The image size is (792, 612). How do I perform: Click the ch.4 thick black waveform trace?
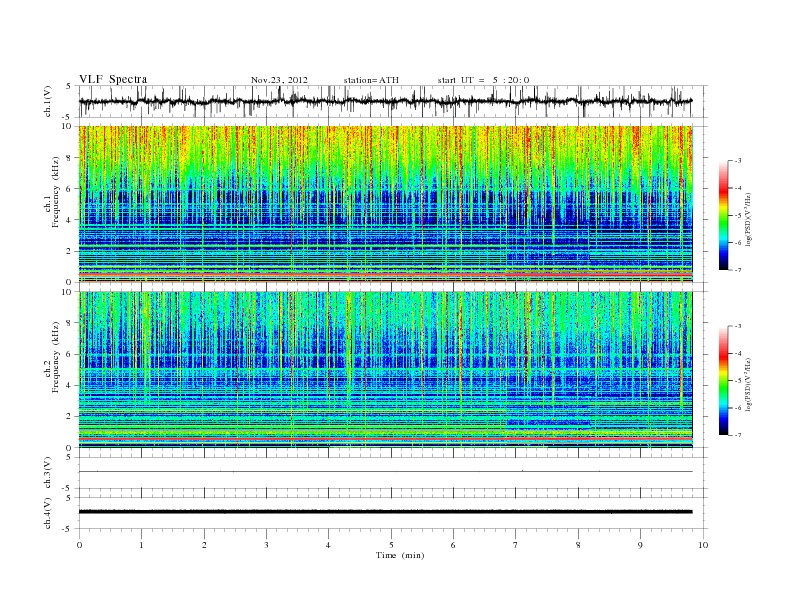click(x=385, y=512)
